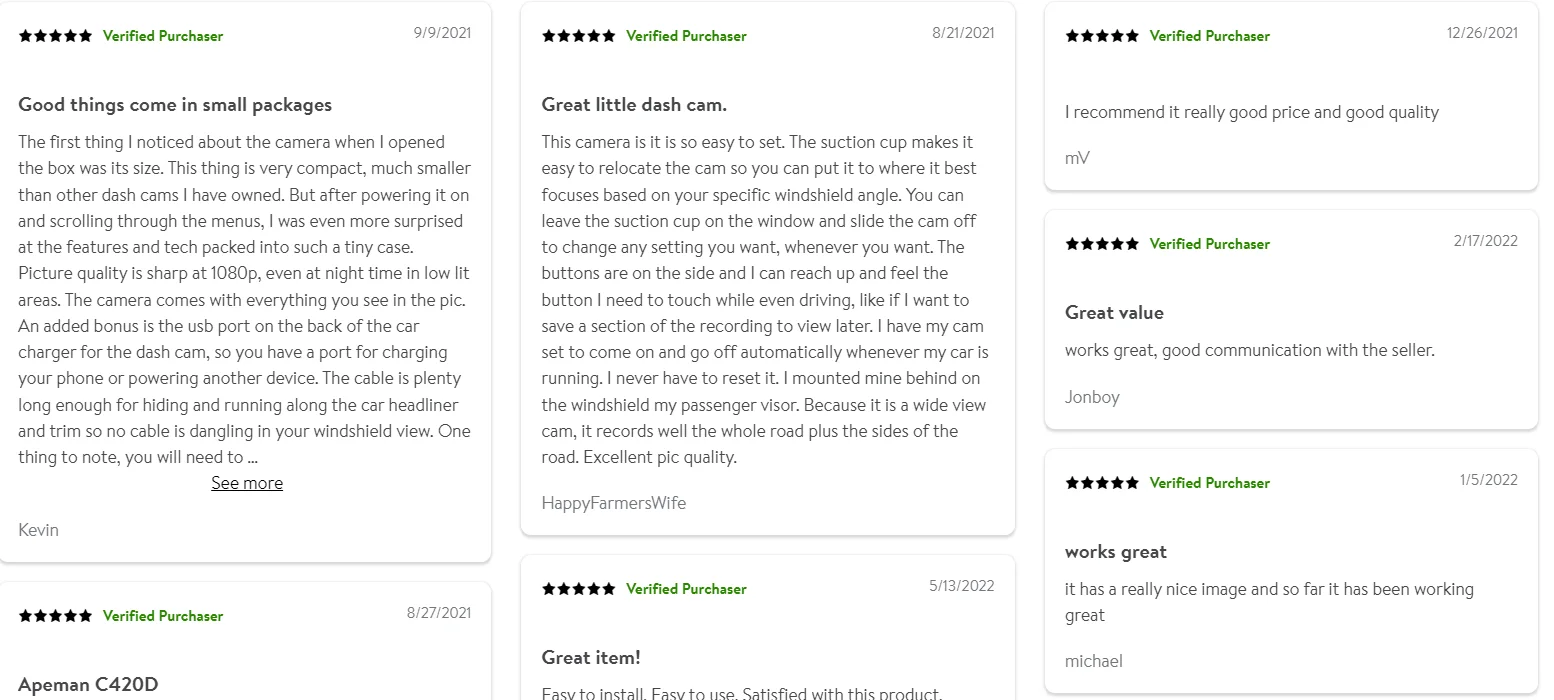Image resolution: width=1554 pixels, height=700 pixels.
Task: Expand Kevin's review with See more
Action: [x=247, y=483]
